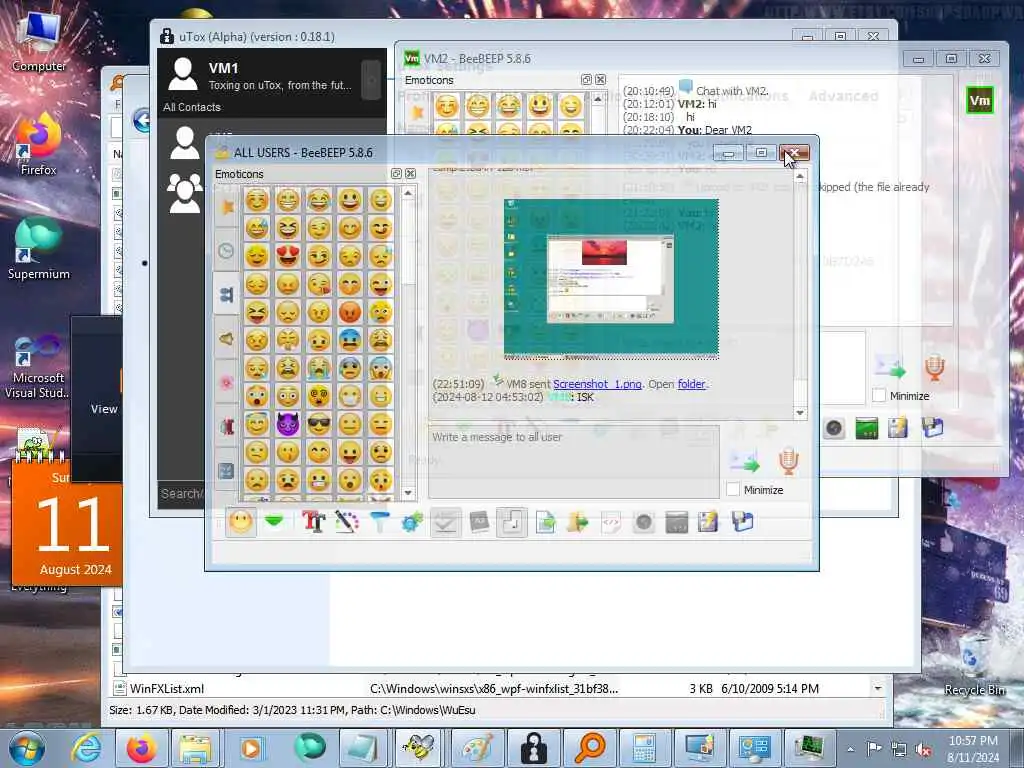Click the green down-arrow toolbar icon
Screen dimensions: 1024x768
pos(274,522)
